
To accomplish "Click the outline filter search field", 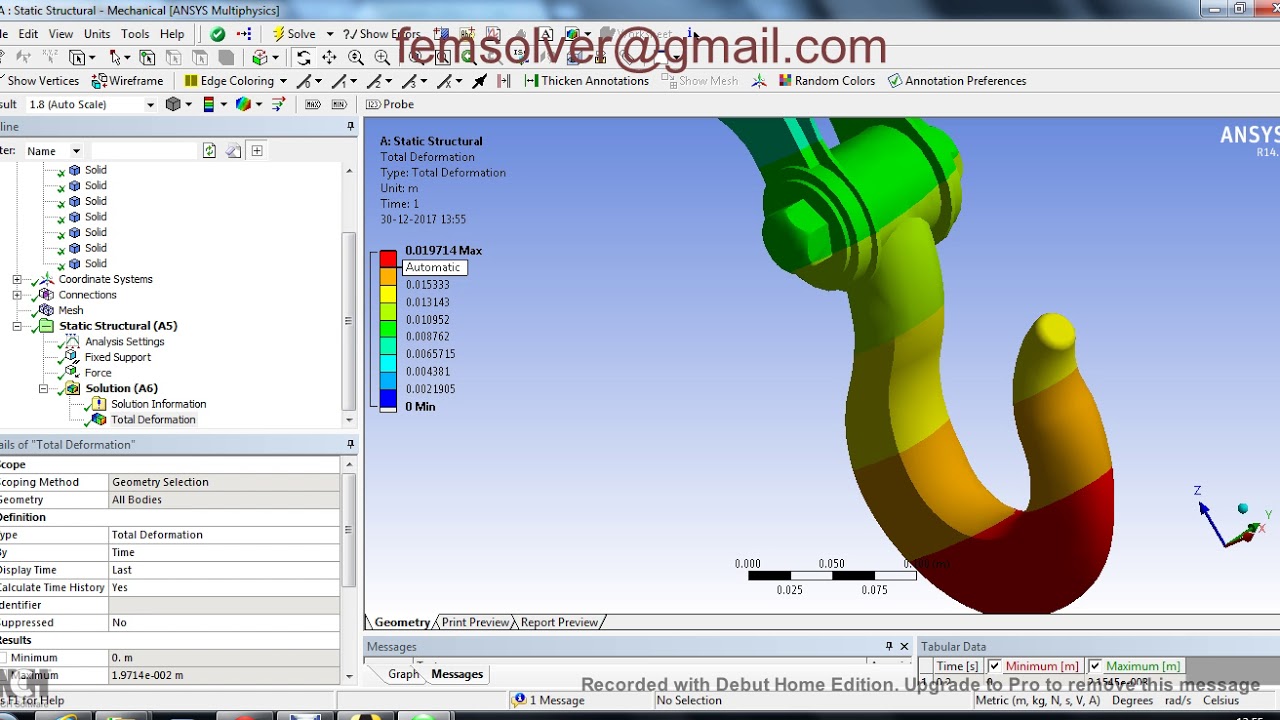I will (144, 151).
